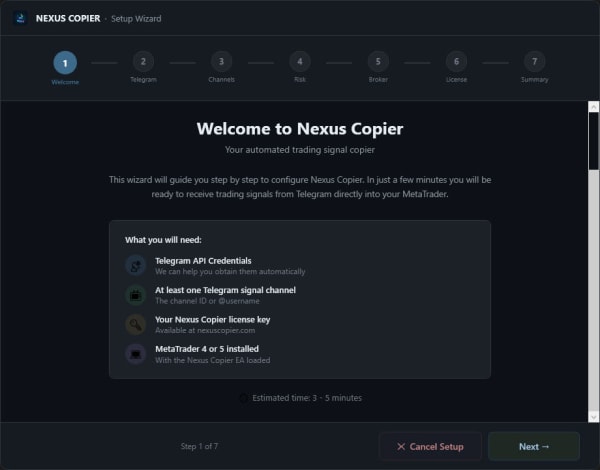
Task: Go to step 5 Broker
Action: [378, 62]
